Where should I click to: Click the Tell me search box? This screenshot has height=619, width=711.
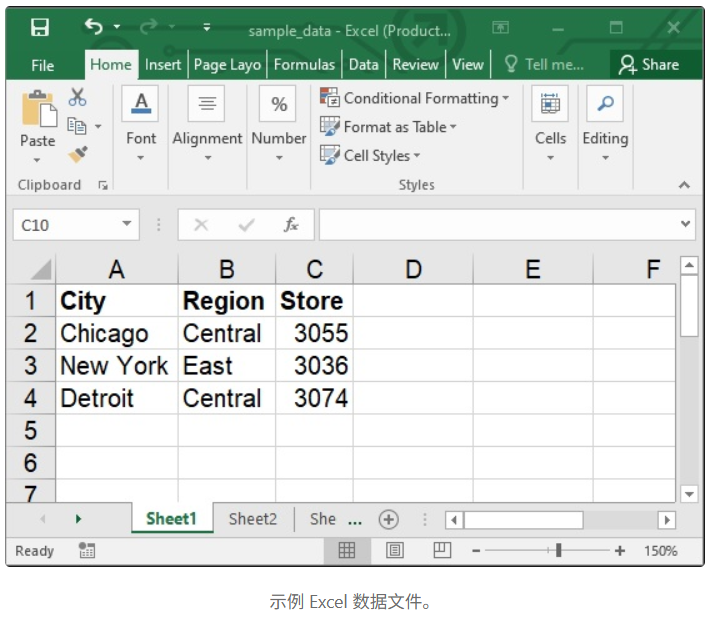[544, 64]
